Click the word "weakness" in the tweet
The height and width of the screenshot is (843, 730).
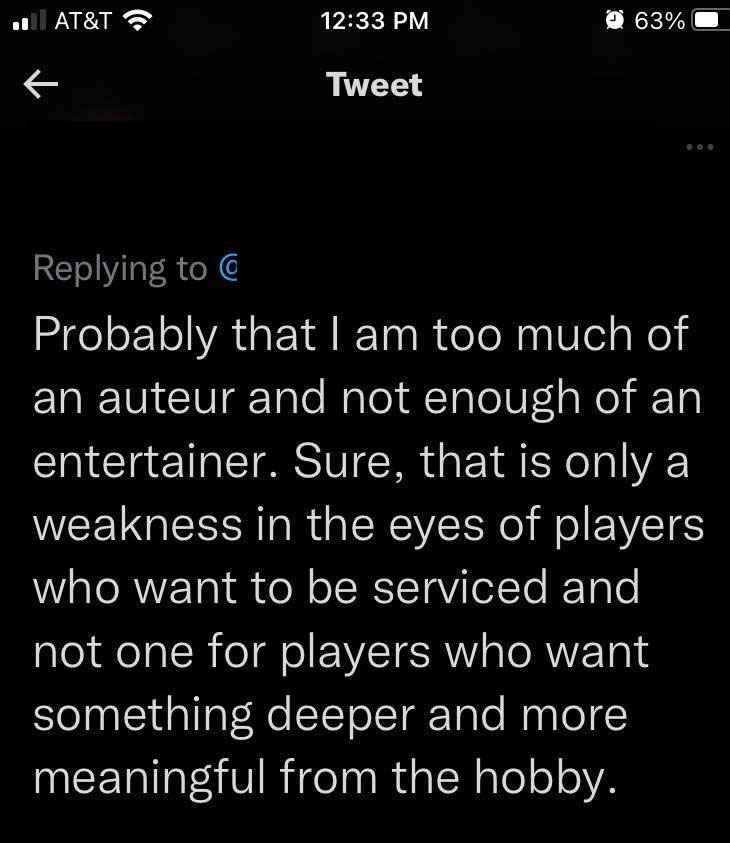coord(137,525)
